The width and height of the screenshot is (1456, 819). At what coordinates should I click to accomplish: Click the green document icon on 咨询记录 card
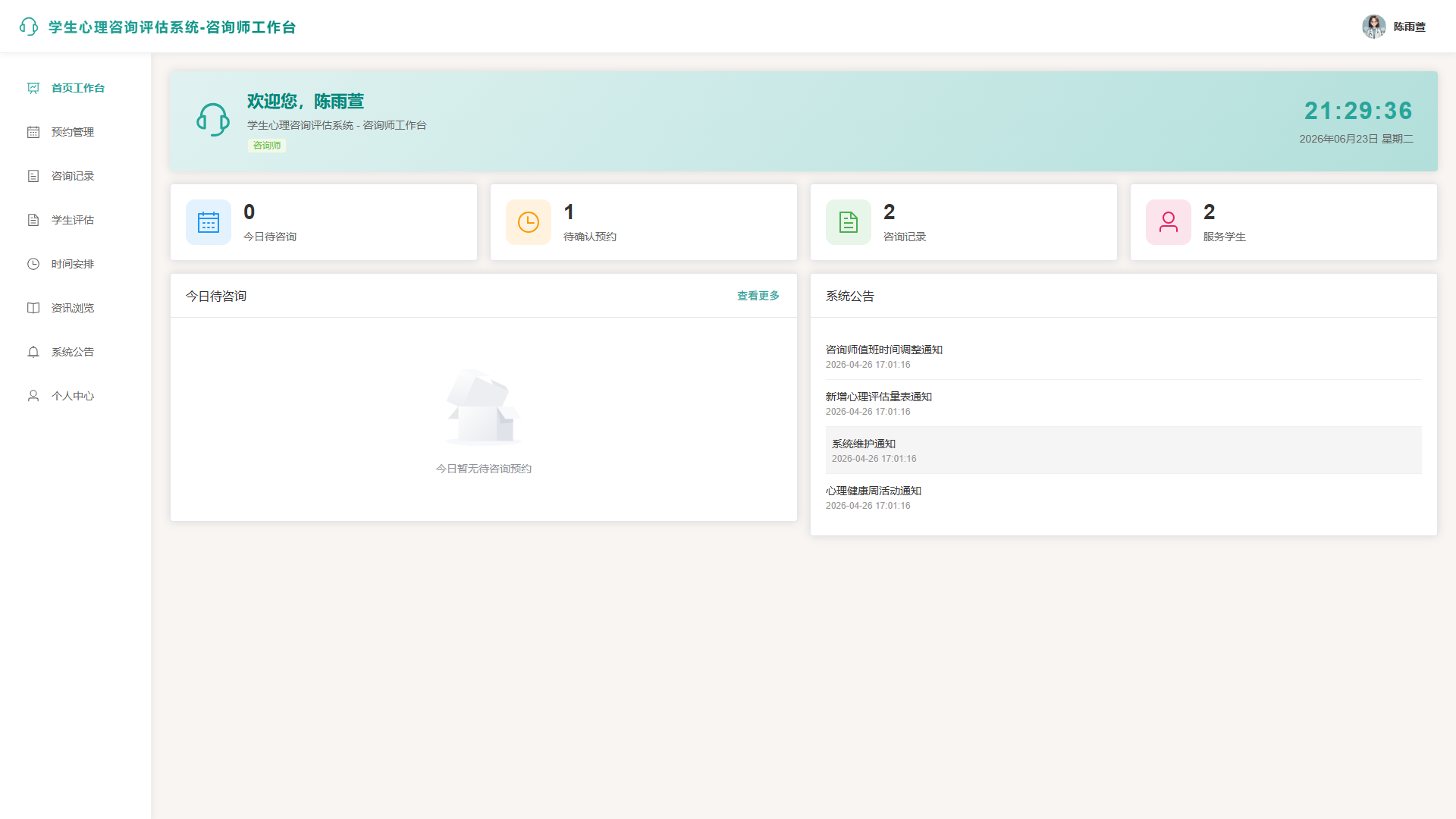click(849, 222)
